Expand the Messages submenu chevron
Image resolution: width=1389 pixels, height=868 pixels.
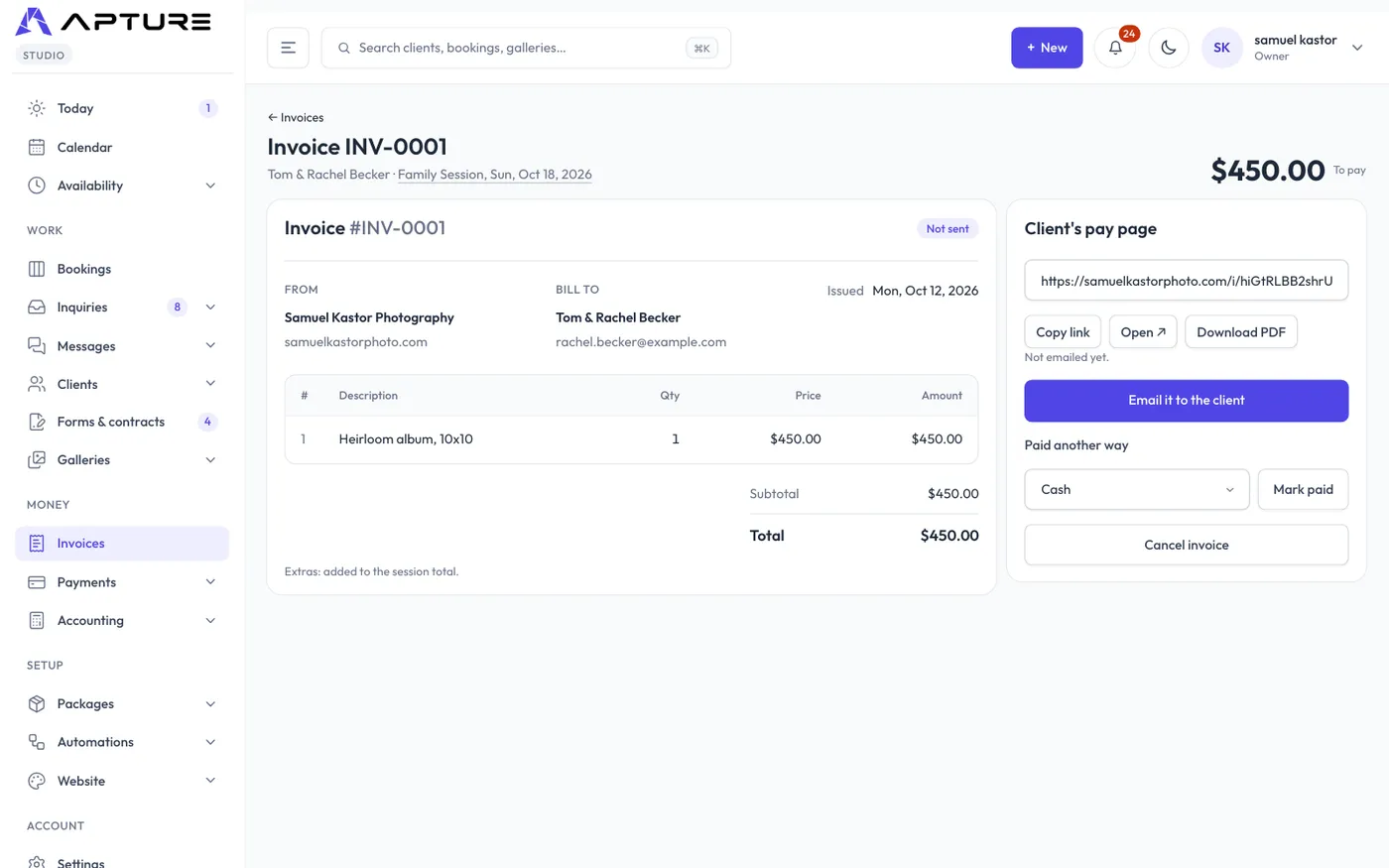tap(210, 346)
